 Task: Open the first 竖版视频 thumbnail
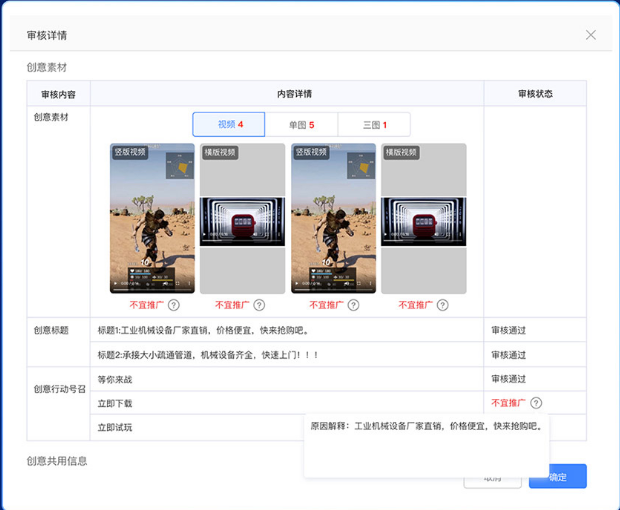[x=152, y=217]
